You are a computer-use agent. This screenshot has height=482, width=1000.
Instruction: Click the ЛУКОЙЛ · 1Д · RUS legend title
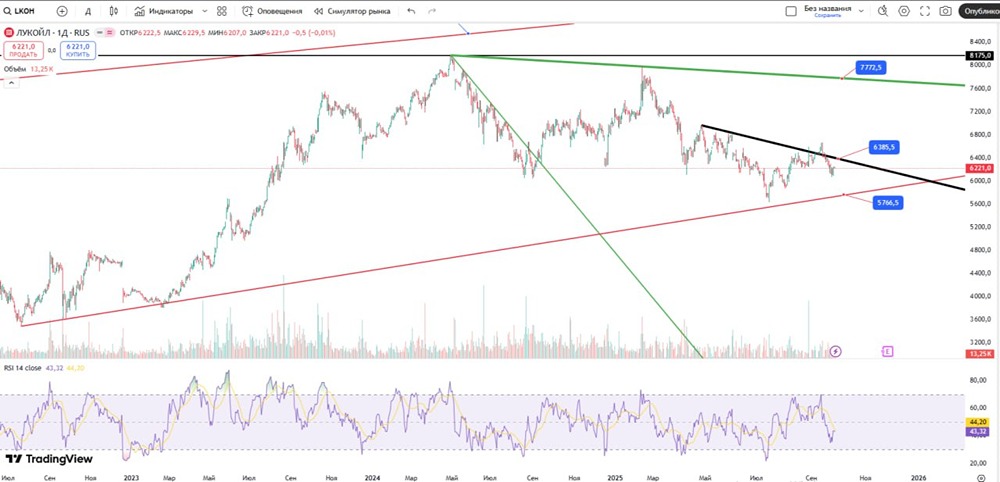[52, 32]
